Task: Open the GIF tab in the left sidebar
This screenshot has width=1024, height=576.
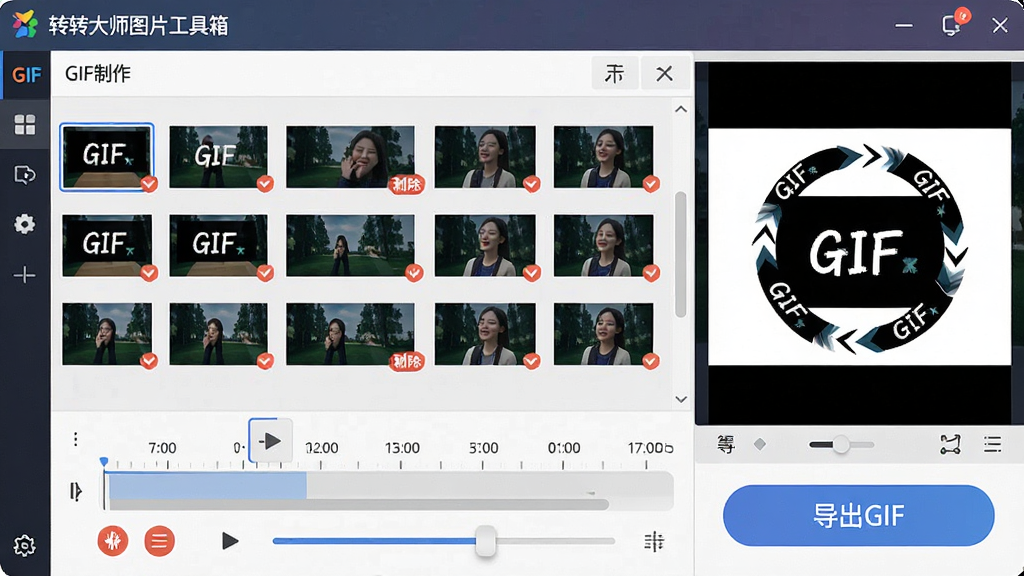Action: point(26,75)
